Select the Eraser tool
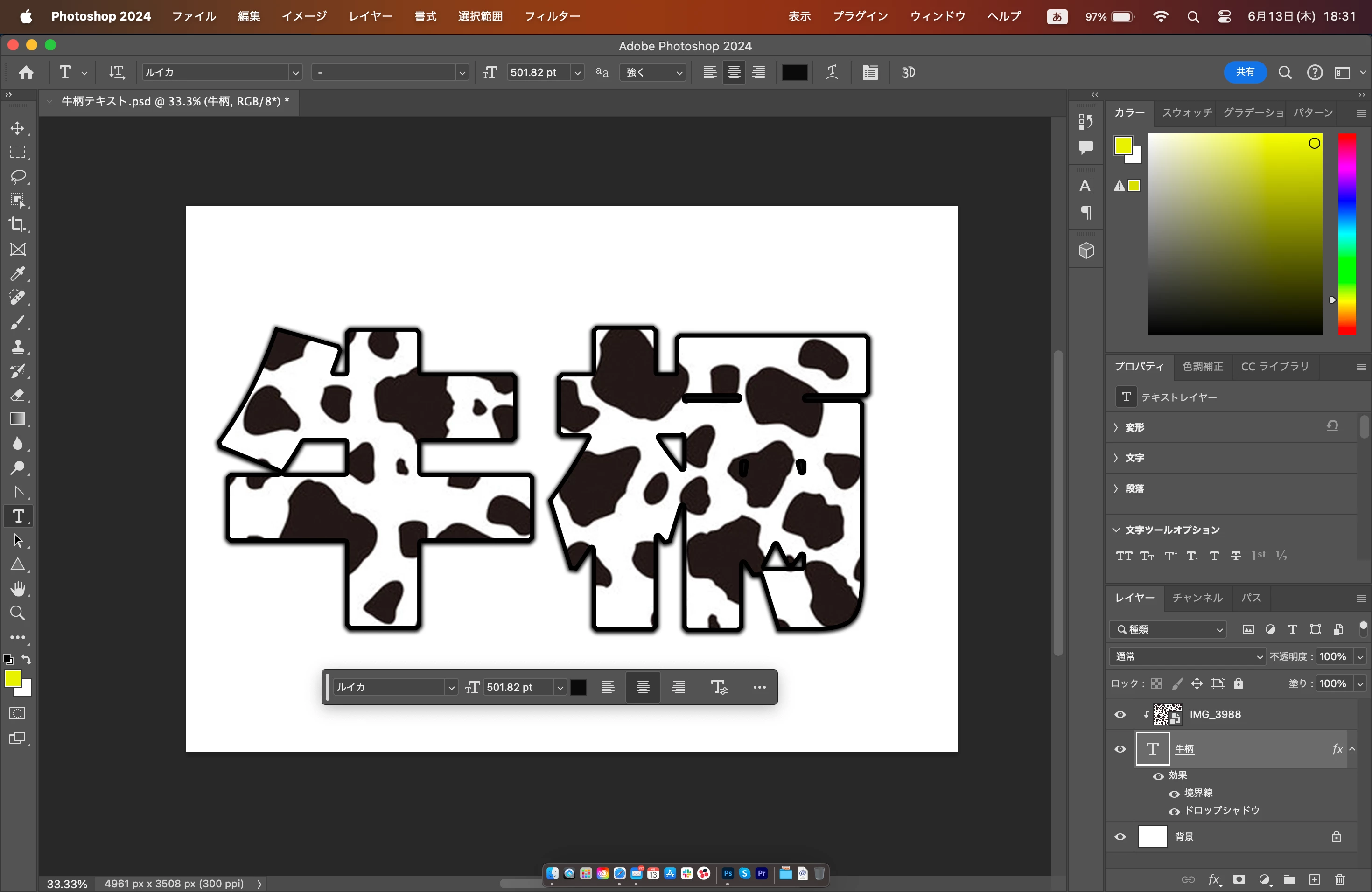Screen dimensions: 1372x892 point(18,395)
